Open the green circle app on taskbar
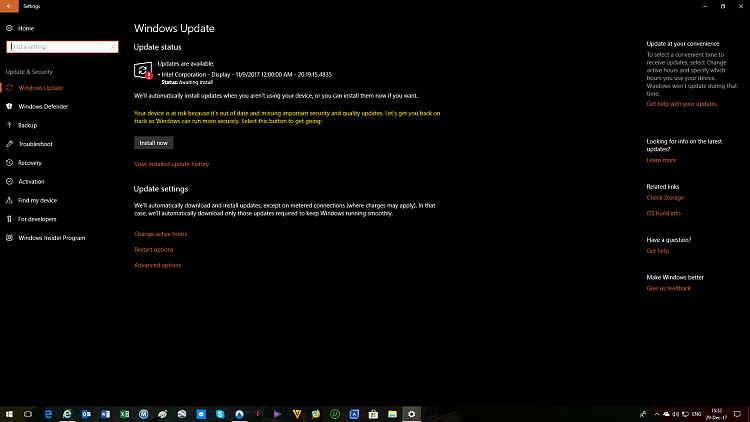This screenshot has width=750, height=422. [x=335, y=414]
